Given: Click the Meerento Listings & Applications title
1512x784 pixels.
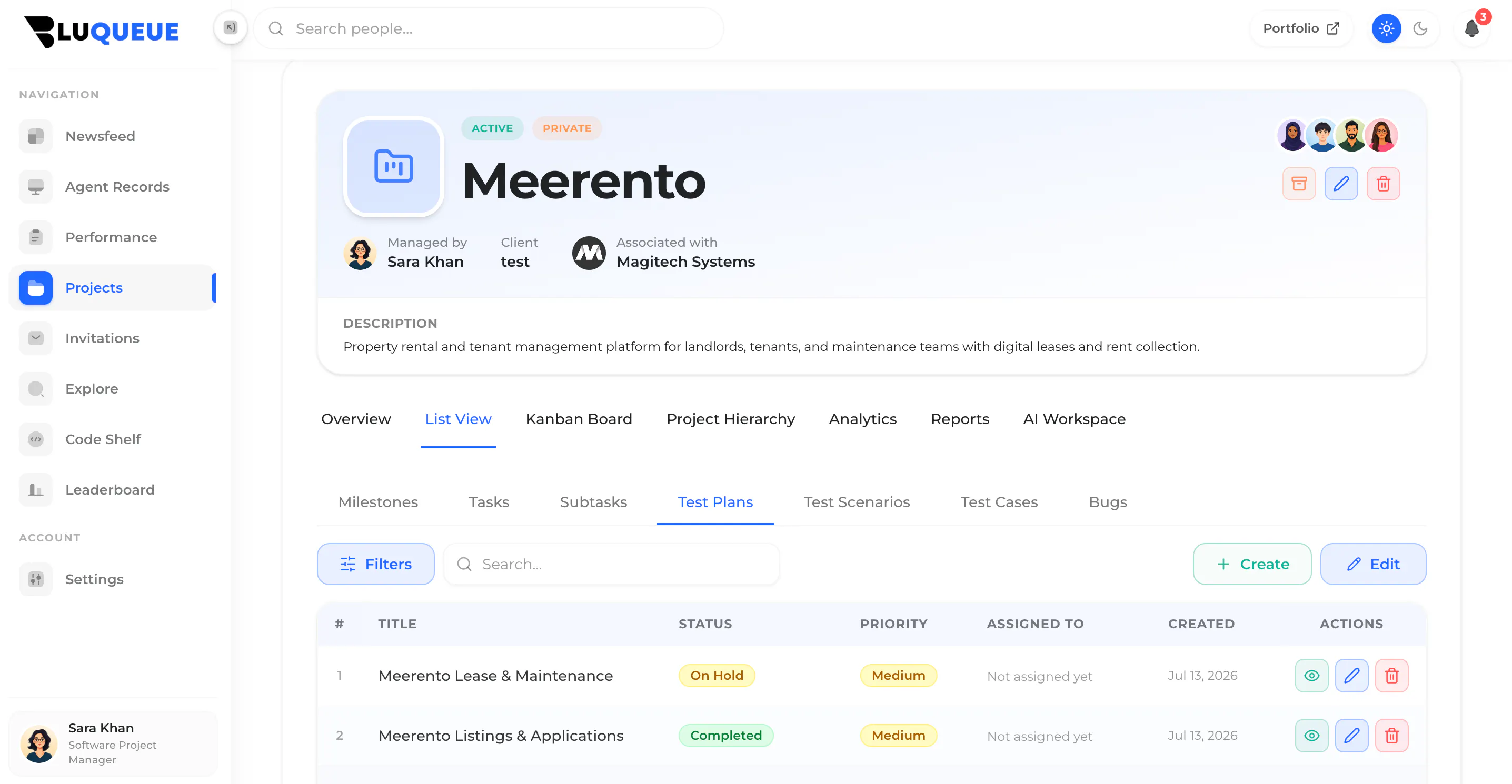Looking at the screenshot, I should coord(501,736).
